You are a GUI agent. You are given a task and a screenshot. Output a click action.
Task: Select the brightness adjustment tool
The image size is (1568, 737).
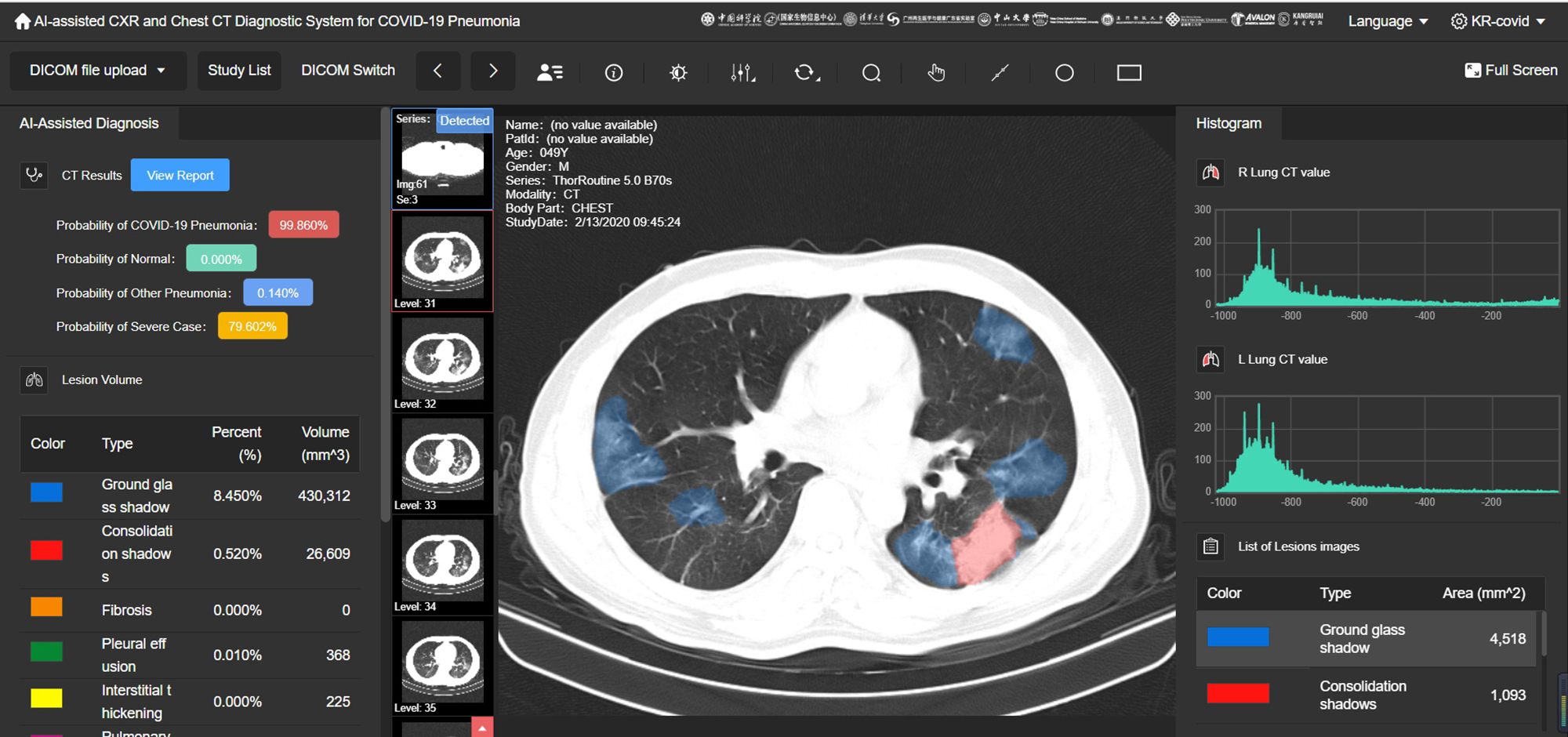tap(678, 72)
